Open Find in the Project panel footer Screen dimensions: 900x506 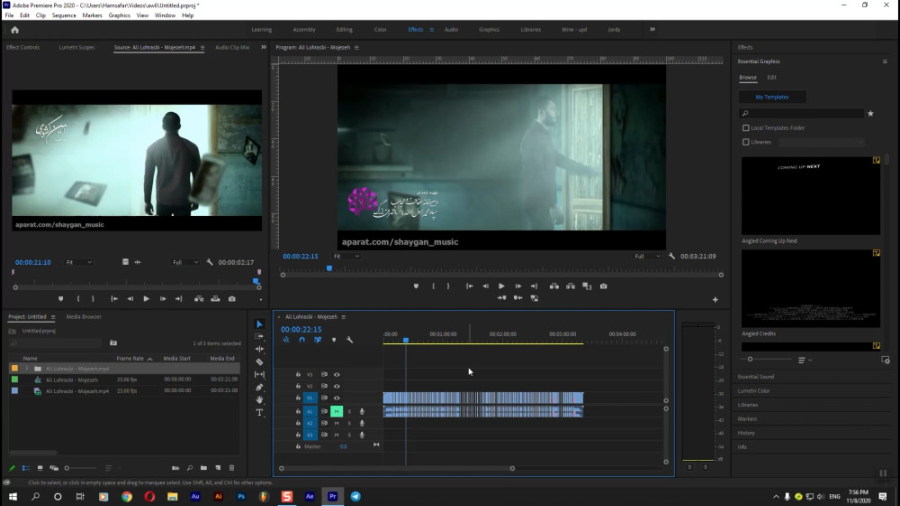coord(190,468)
